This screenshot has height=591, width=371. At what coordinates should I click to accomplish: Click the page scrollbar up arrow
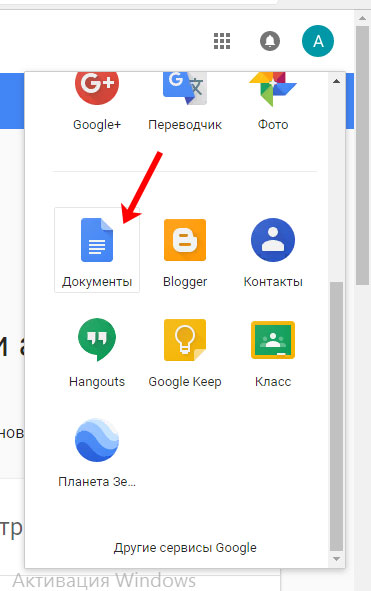[x=362, y=18]
